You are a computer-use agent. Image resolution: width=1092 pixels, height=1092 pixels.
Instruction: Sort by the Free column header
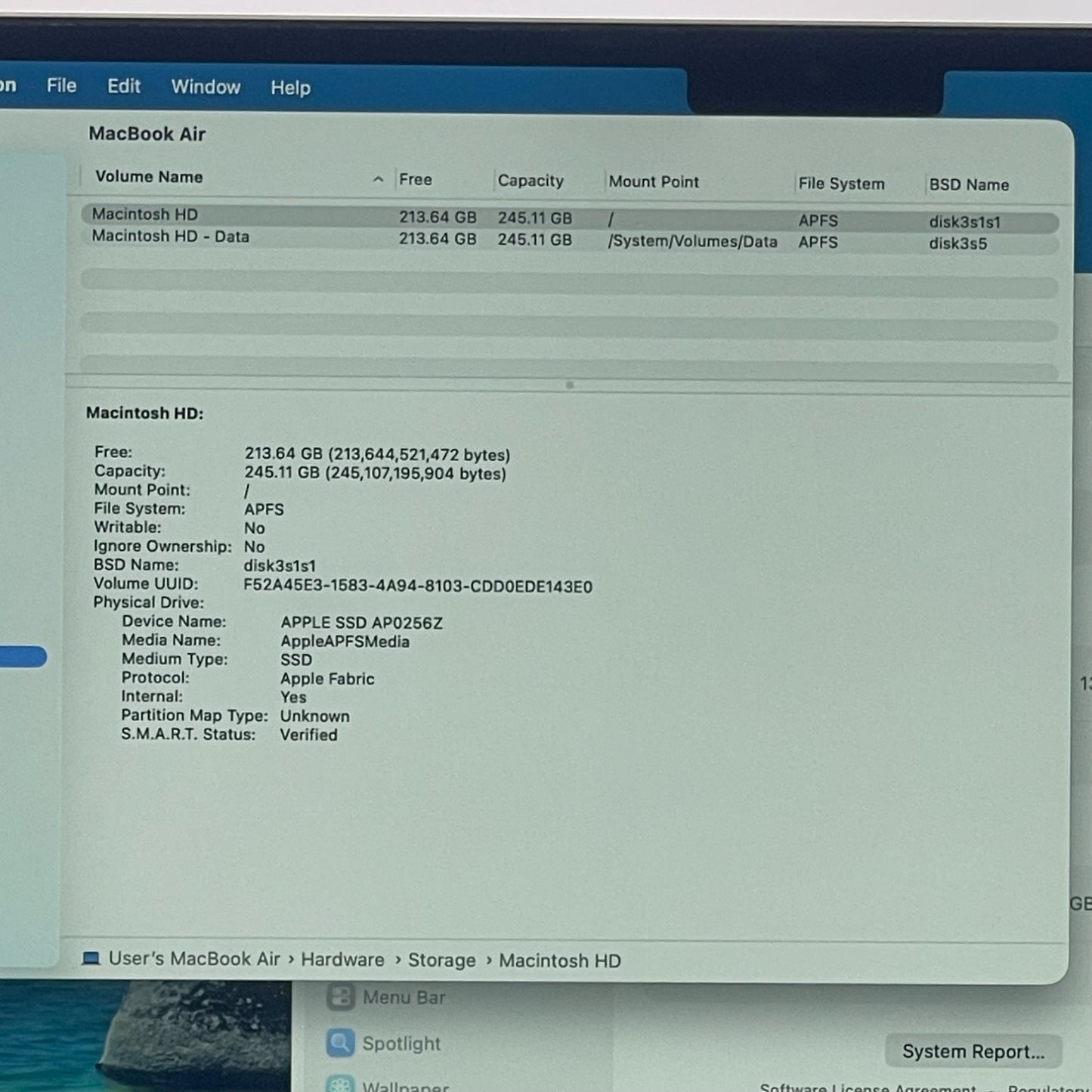coord(416,180)
